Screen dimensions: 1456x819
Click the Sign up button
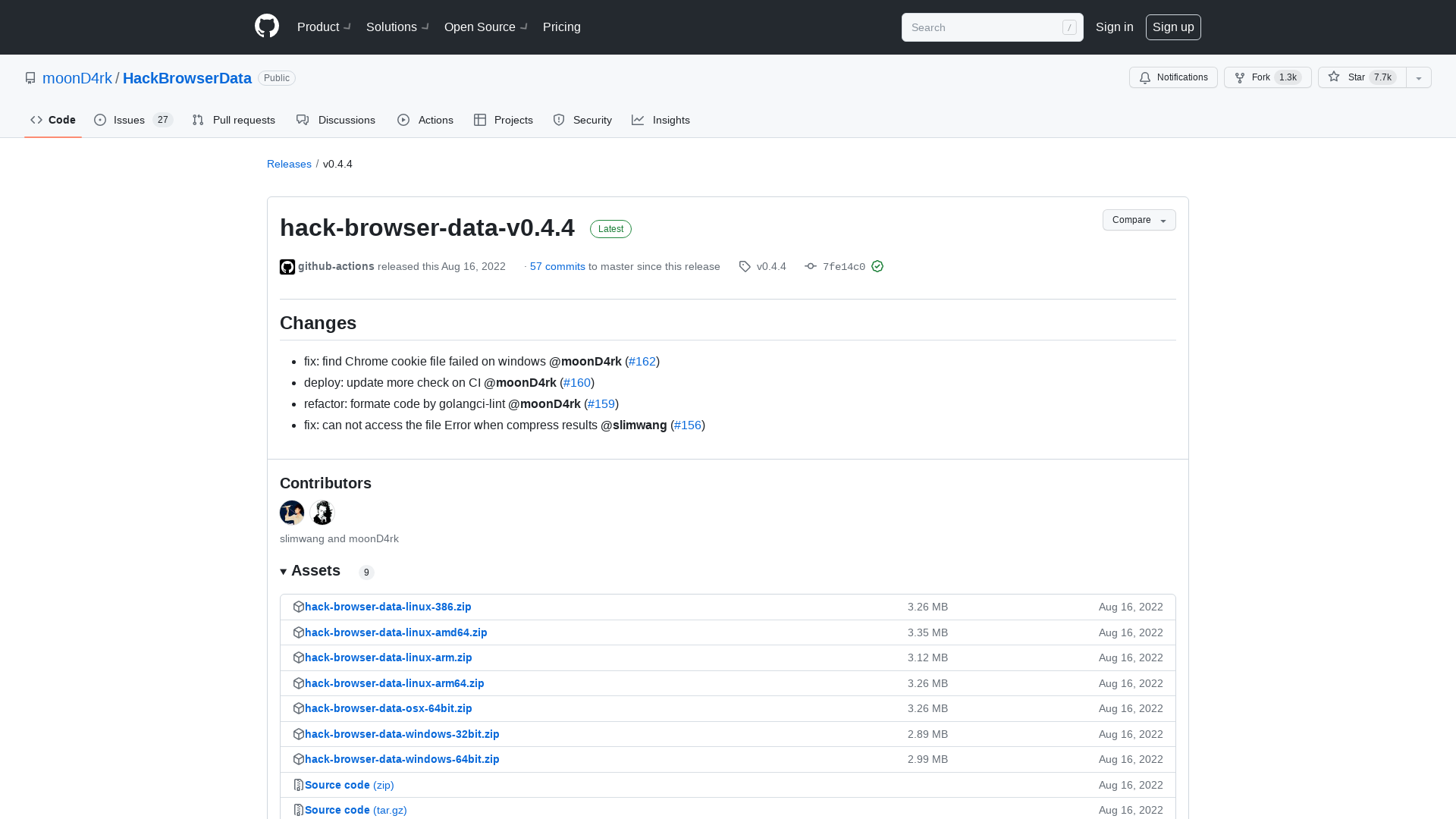[1173, 27]
